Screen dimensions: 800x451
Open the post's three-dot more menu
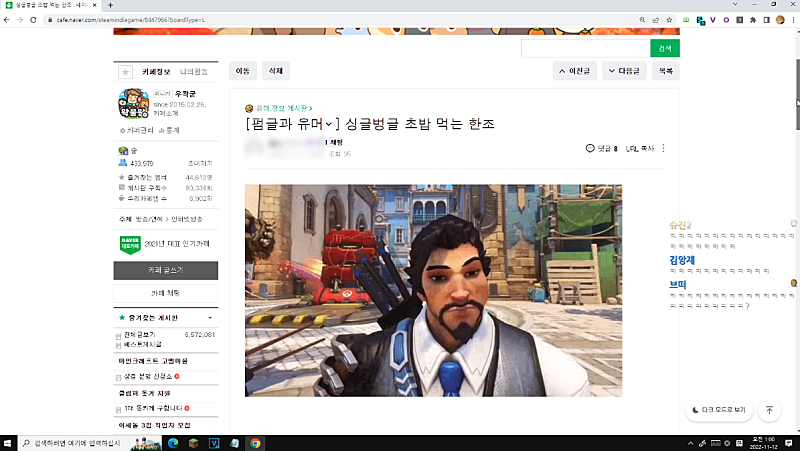[x=663, y=148]
